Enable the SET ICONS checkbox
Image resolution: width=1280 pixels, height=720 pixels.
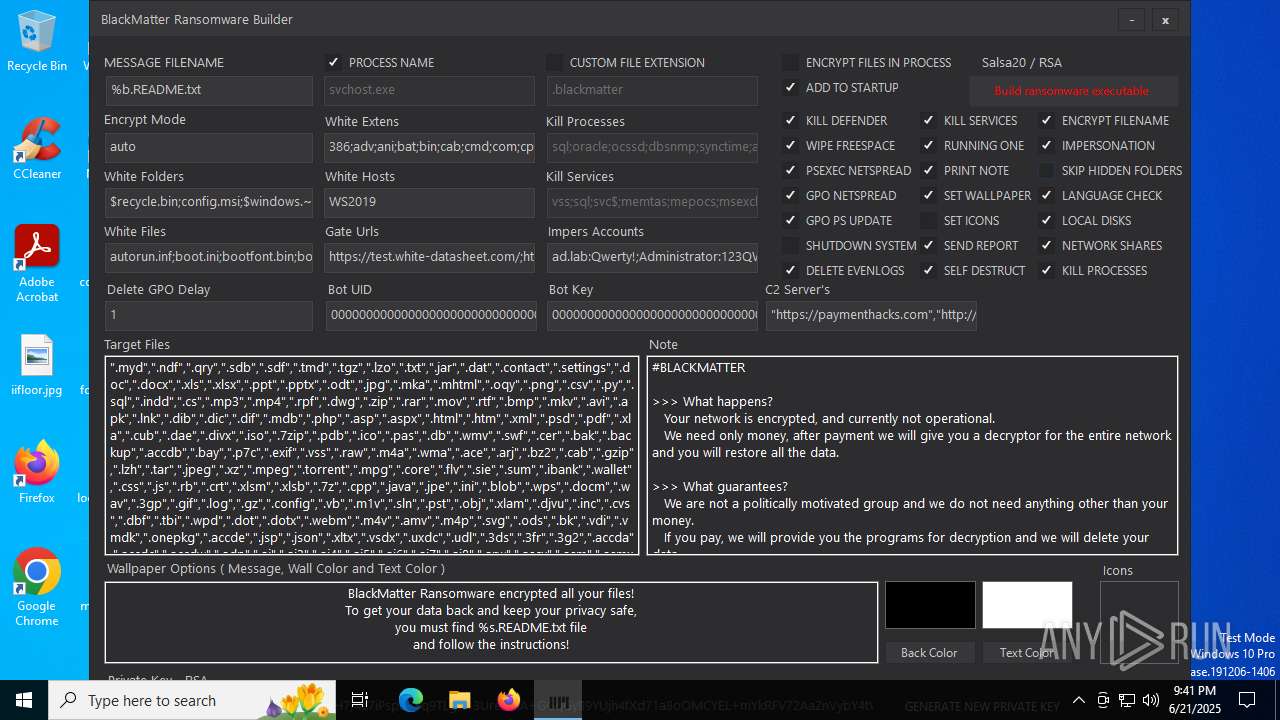coord(929,220)
